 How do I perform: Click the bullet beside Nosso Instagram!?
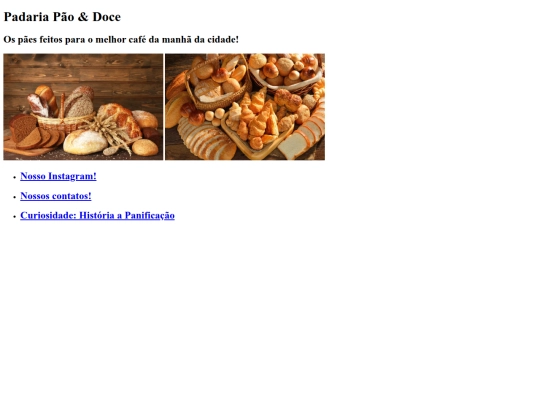click(14, 177)
